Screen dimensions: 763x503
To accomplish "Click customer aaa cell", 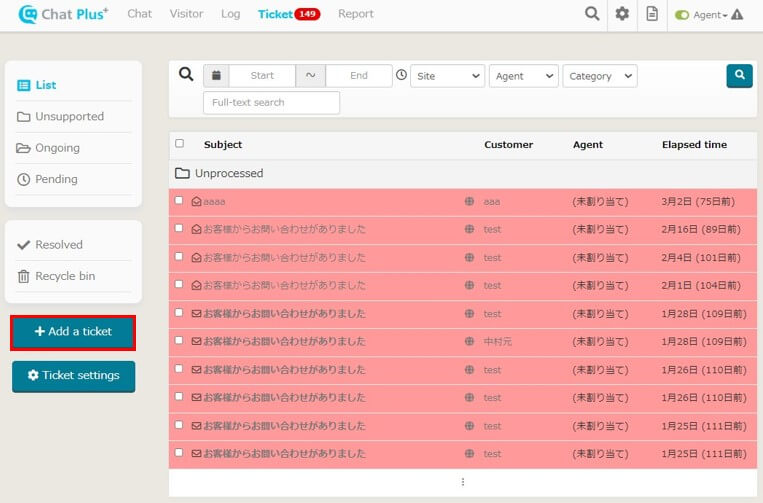I will [x=491, y=201].
